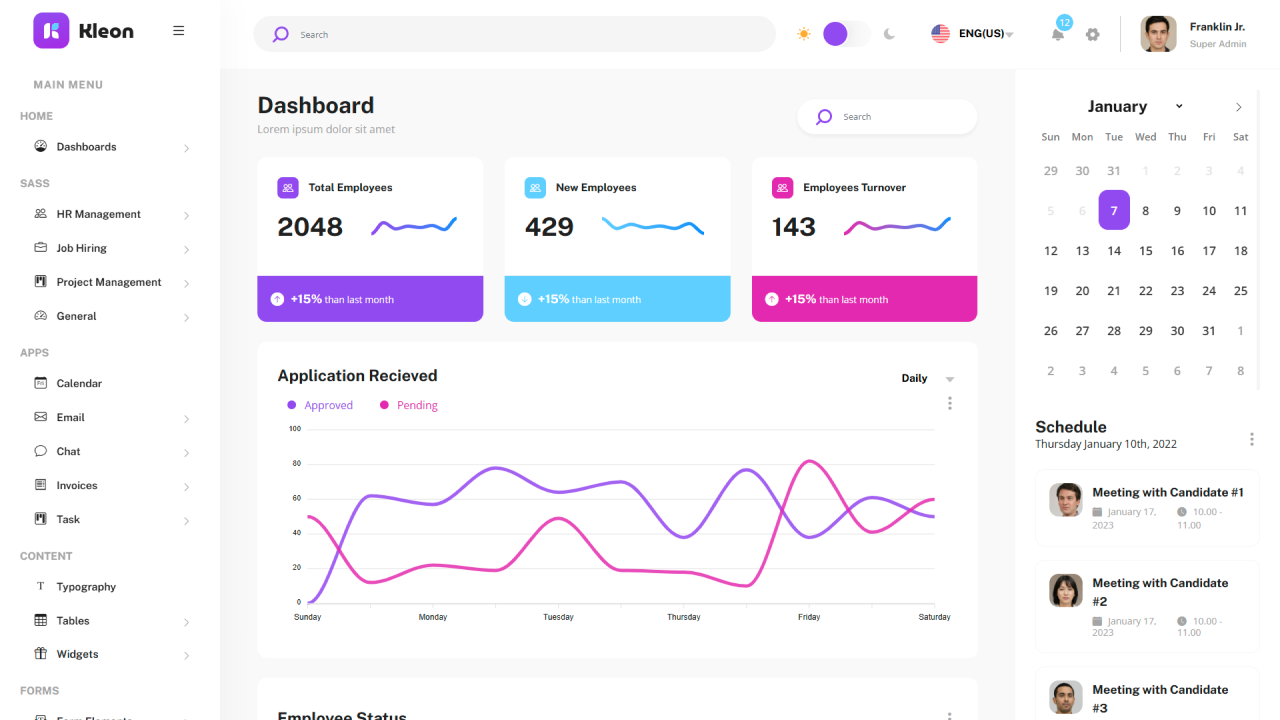
Task: Click the settings gear icon
Action: pos(1092,34)
